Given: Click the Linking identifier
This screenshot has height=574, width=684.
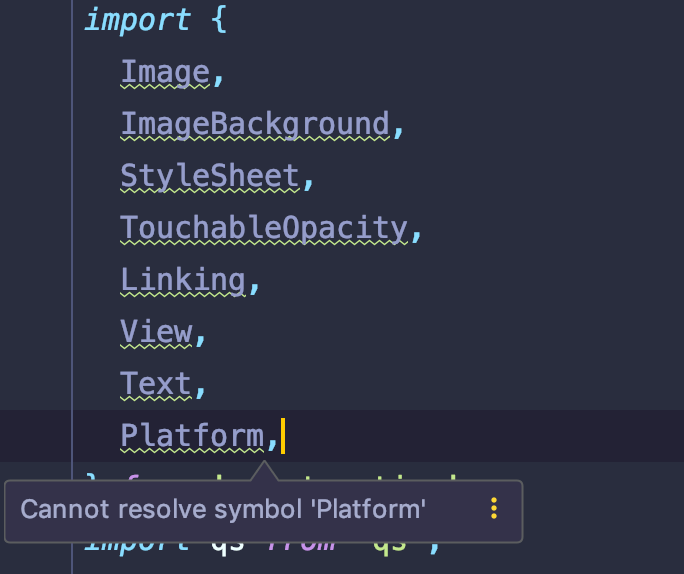Looking at the screenshot, I should click(x=183, y=280).
